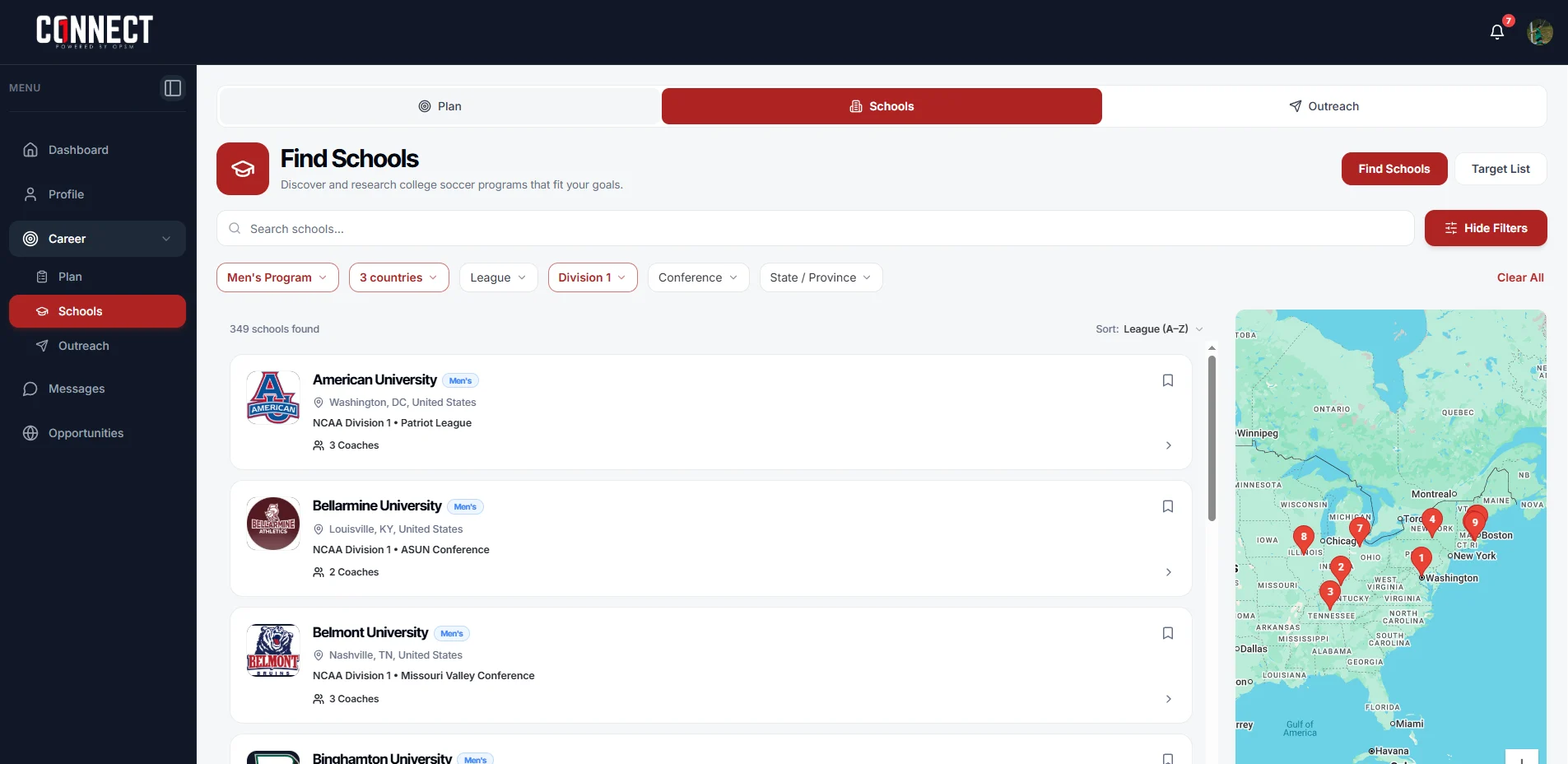Open Belmont University title link
The width and height of the screenshot is (1568, 764).
(370, 632)
